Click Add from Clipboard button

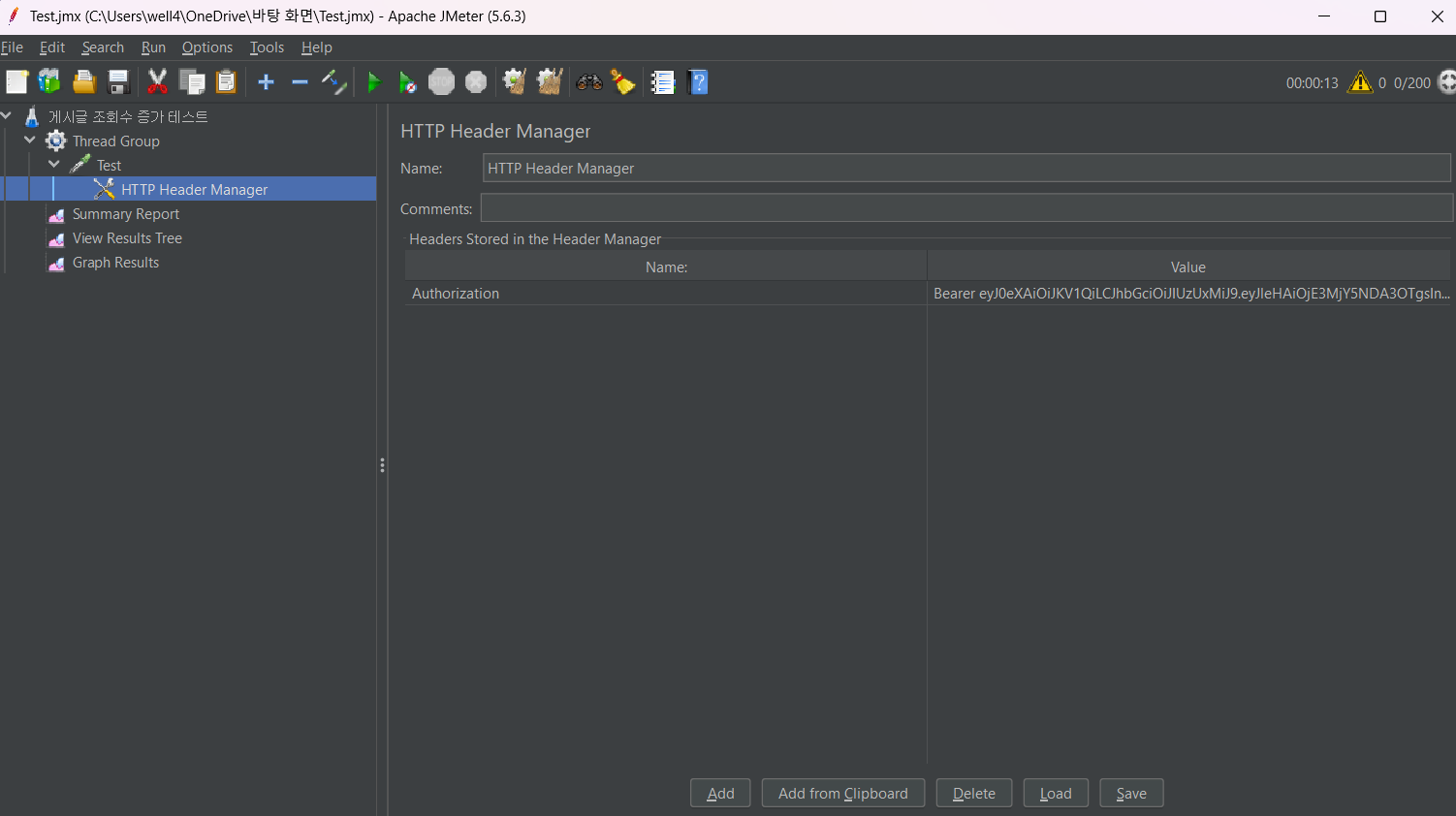tap(843, 793)
